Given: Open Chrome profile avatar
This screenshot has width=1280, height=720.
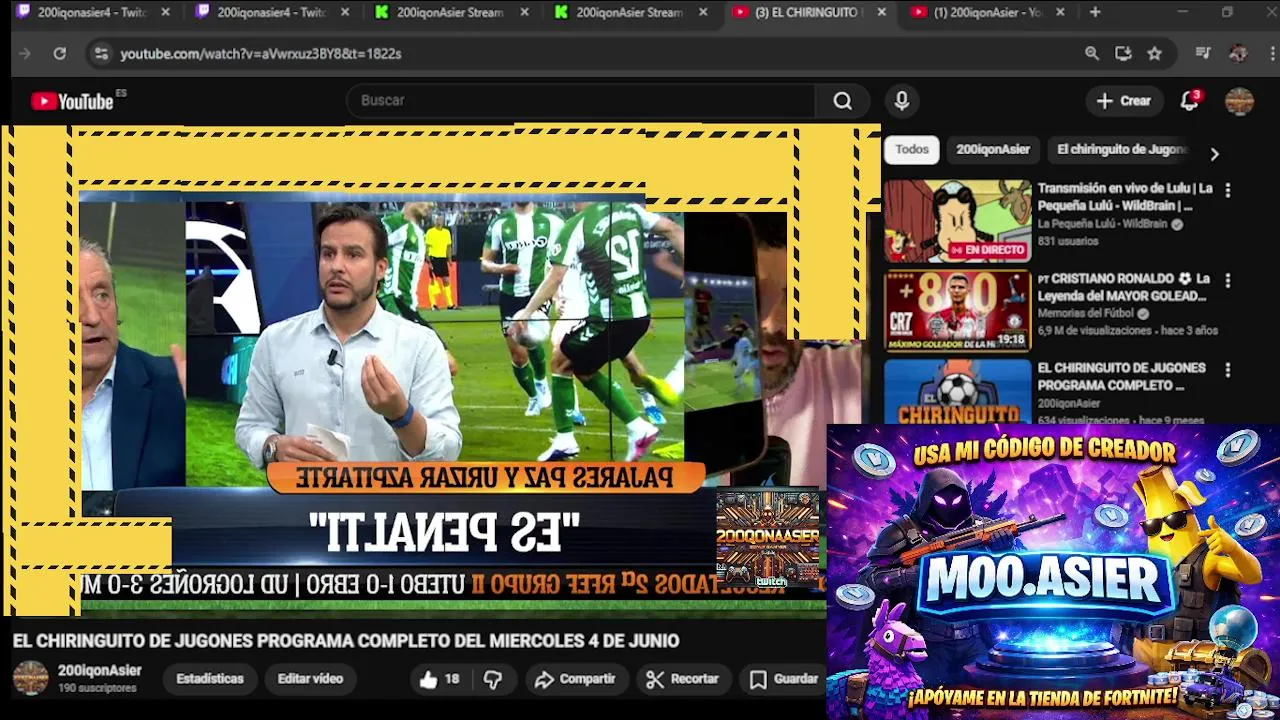Looking at the screenshot, I should pyautogui.click(x=1238, y=53).
